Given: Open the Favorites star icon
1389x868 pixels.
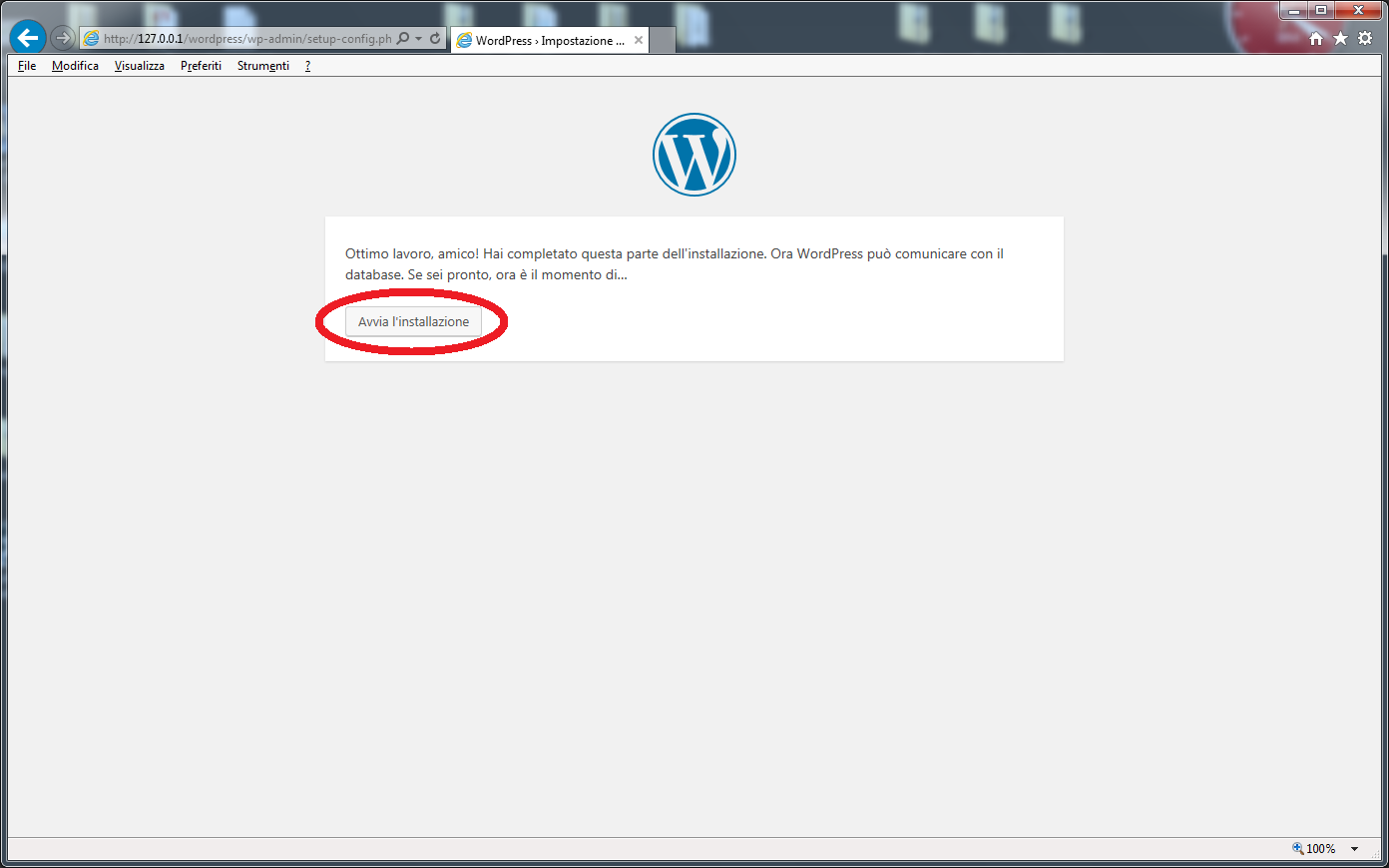Looking at the screenshot, I should point(1340,38).
